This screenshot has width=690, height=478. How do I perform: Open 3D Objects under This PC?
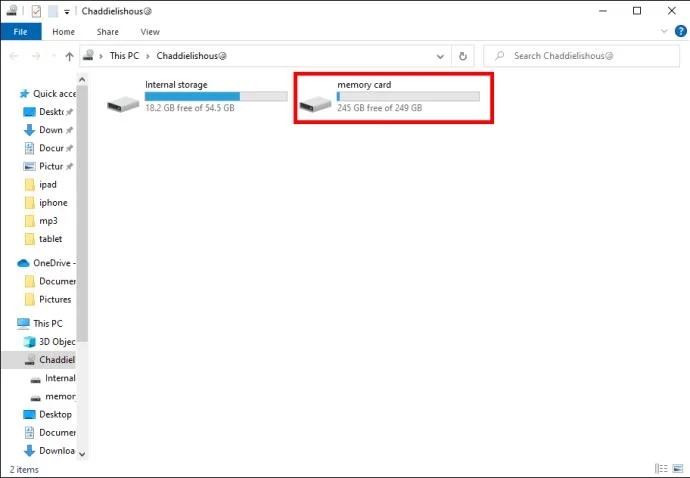(49, 342)
